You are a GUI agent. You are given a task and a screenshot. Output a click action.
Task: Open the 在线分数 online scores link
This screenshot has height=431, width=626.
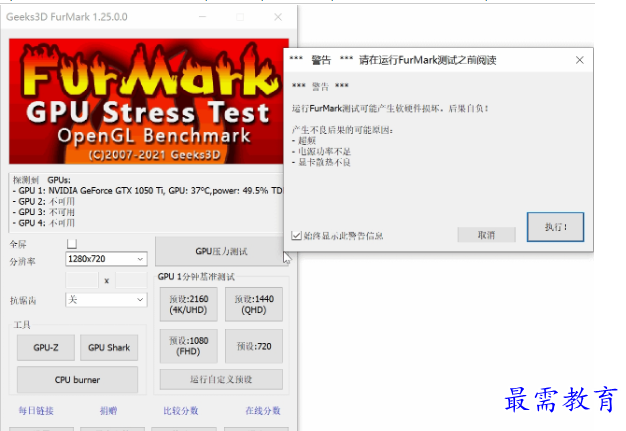[x=263, y=411]
